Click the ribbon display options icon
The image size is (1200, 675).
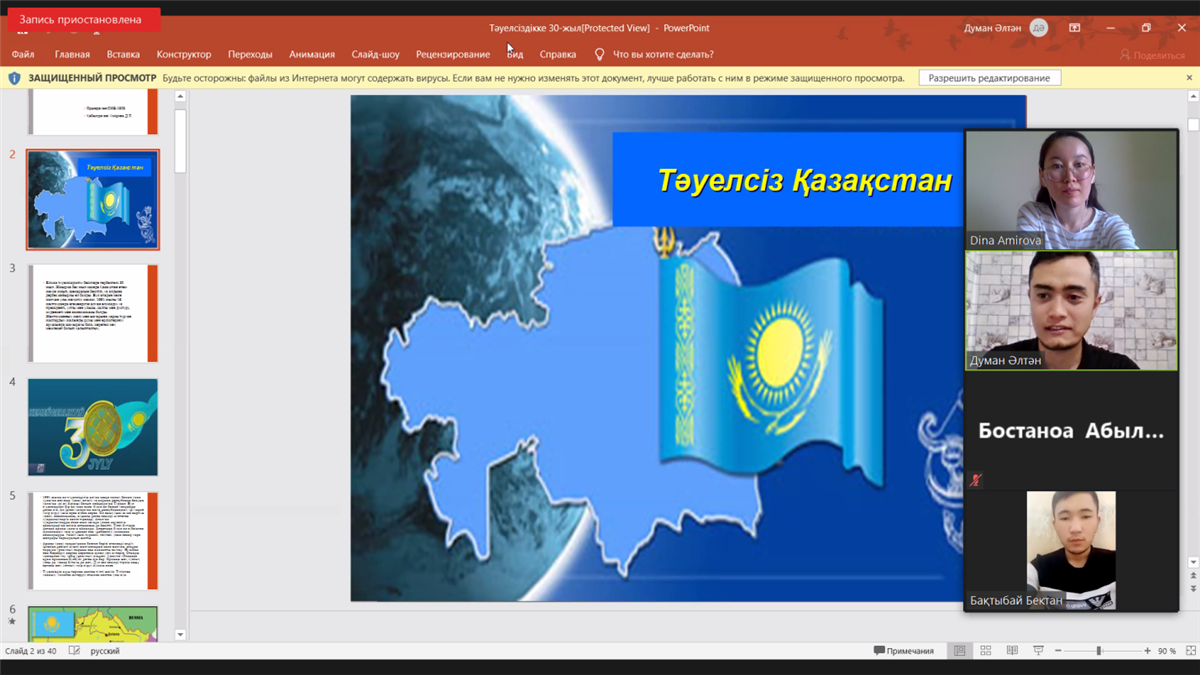click(1075, 28)
